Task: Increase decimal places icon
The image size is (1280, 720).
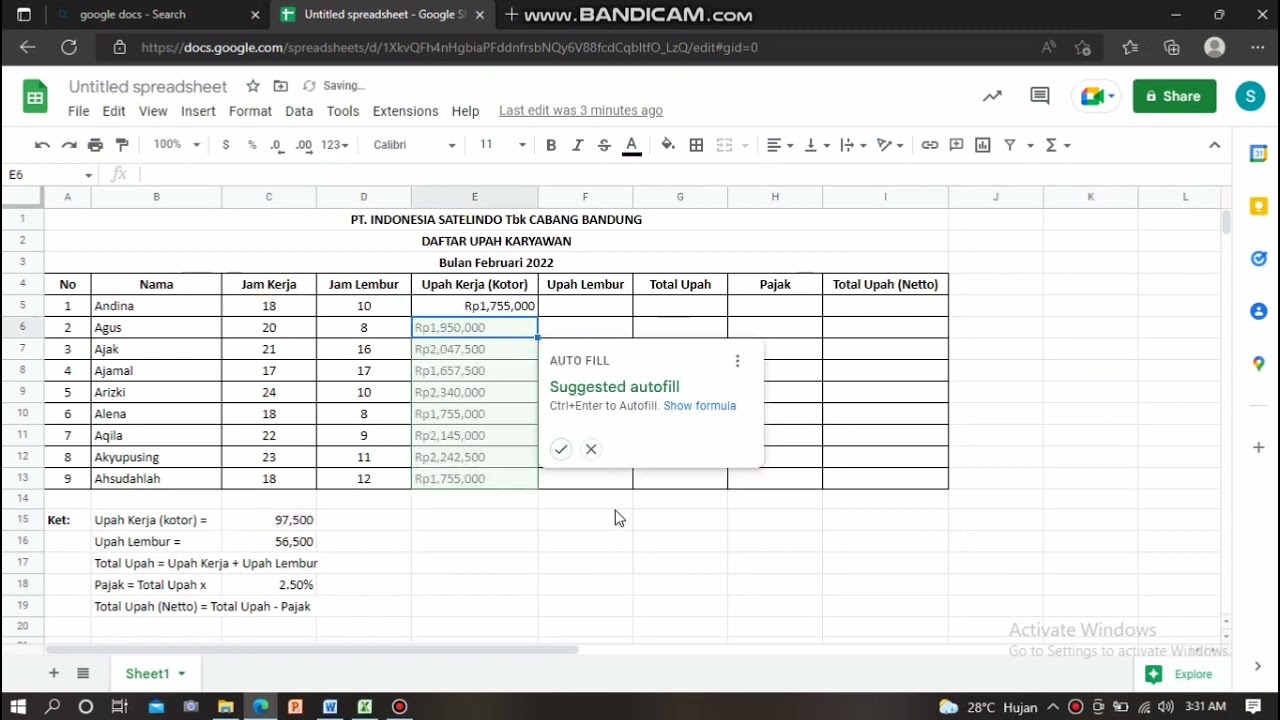Action: click(x=304, y=145)
